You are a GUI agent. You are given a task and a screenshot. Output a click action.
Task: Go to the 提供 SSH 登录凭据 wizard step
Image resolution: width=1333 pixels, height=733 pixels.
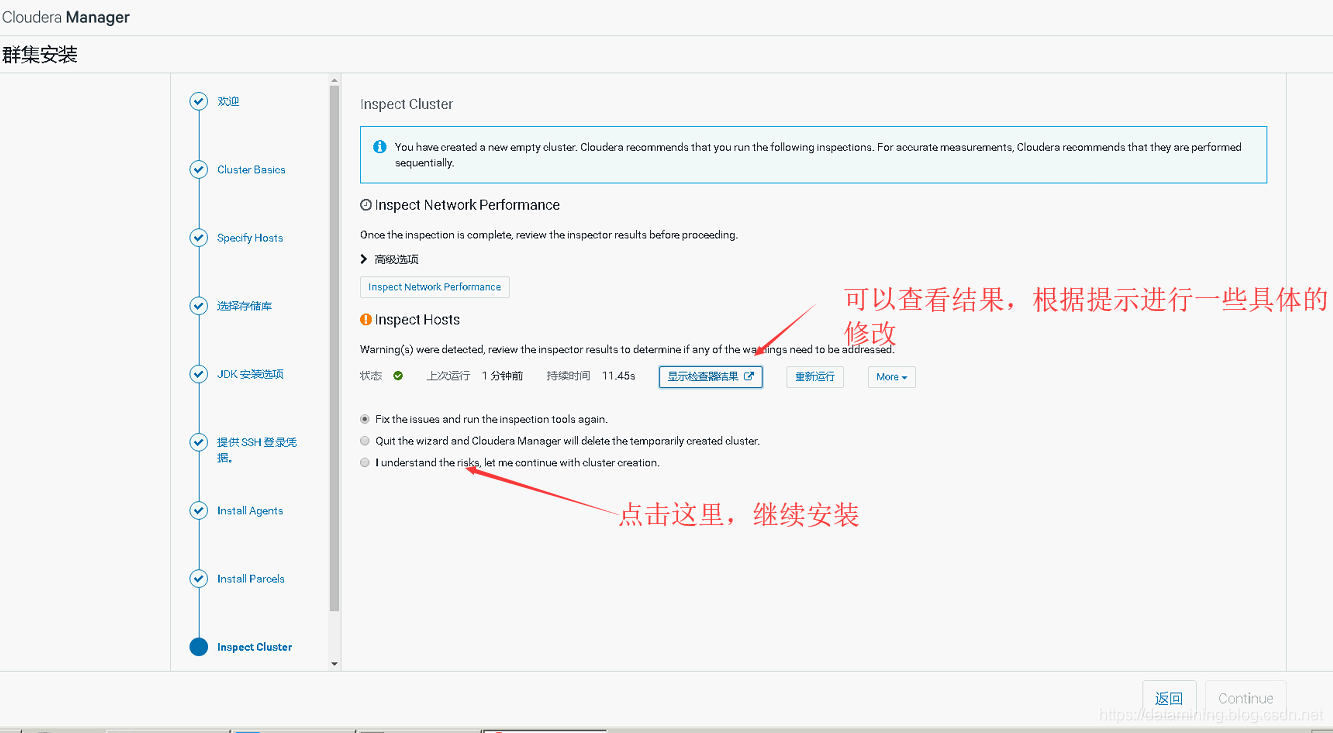coord(257,449)
